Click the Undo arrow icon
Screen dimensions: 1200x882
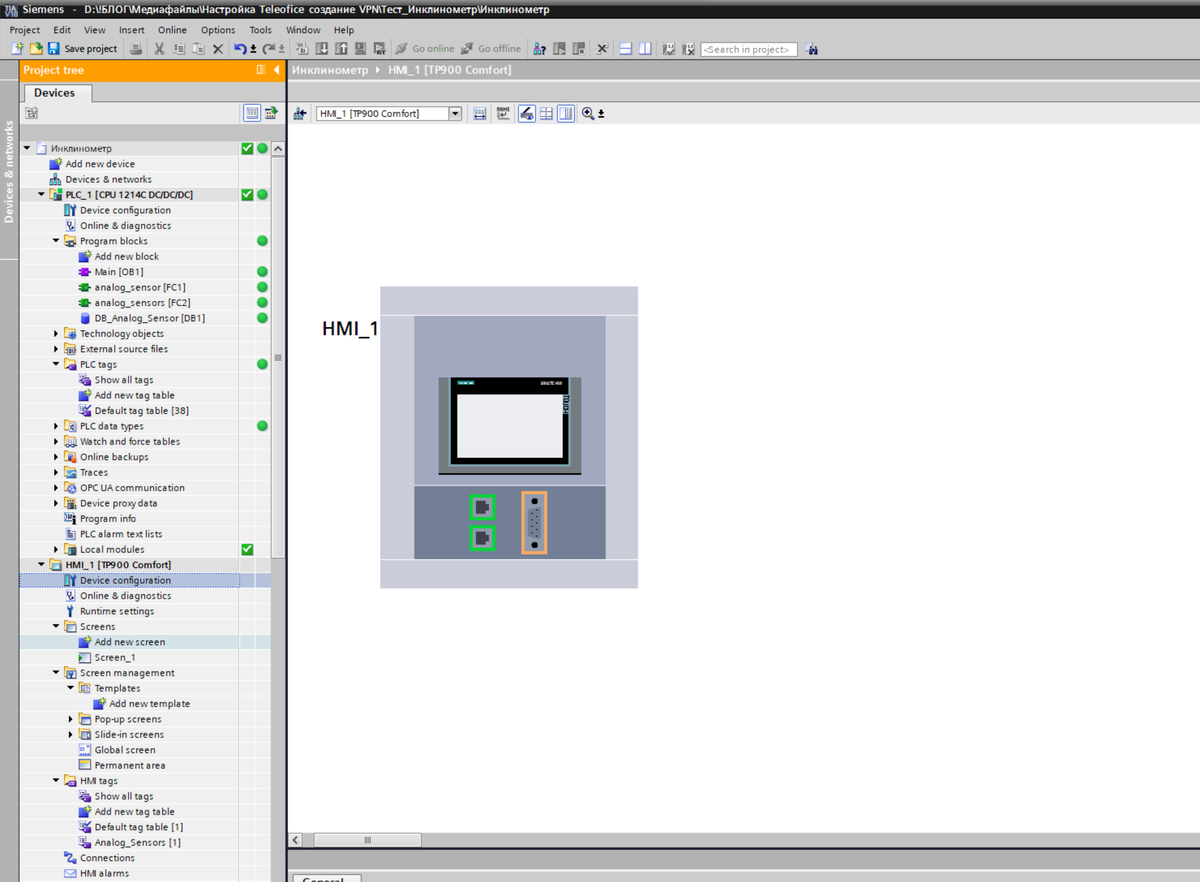click(x=240, y=48)
